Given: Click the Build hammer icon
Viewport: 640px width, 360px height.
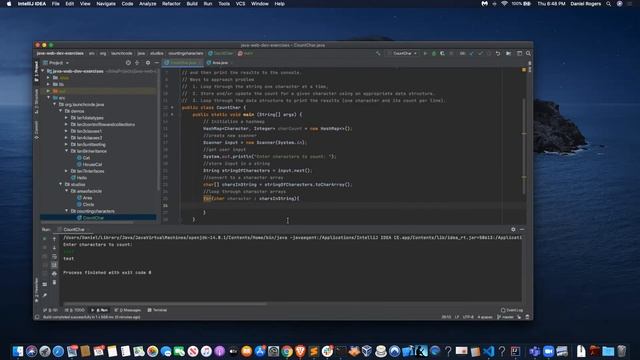Looking at the screenshot, I should tap(378, 53).
